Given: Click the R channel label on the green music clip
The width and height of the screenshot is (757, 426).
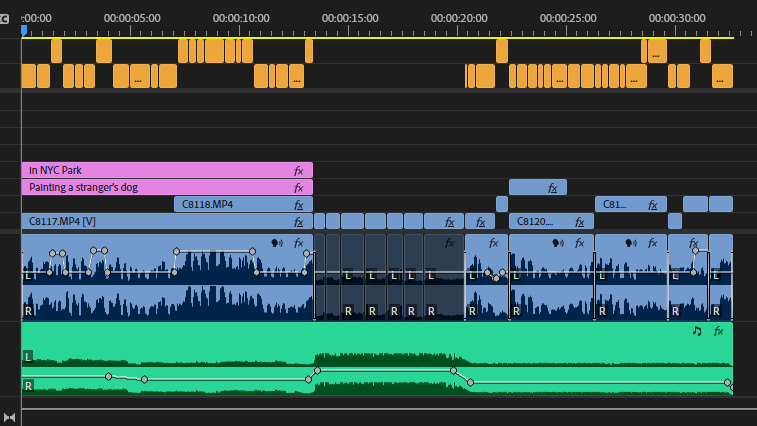Looking at the screenshot, I should (x=28, y=385).
